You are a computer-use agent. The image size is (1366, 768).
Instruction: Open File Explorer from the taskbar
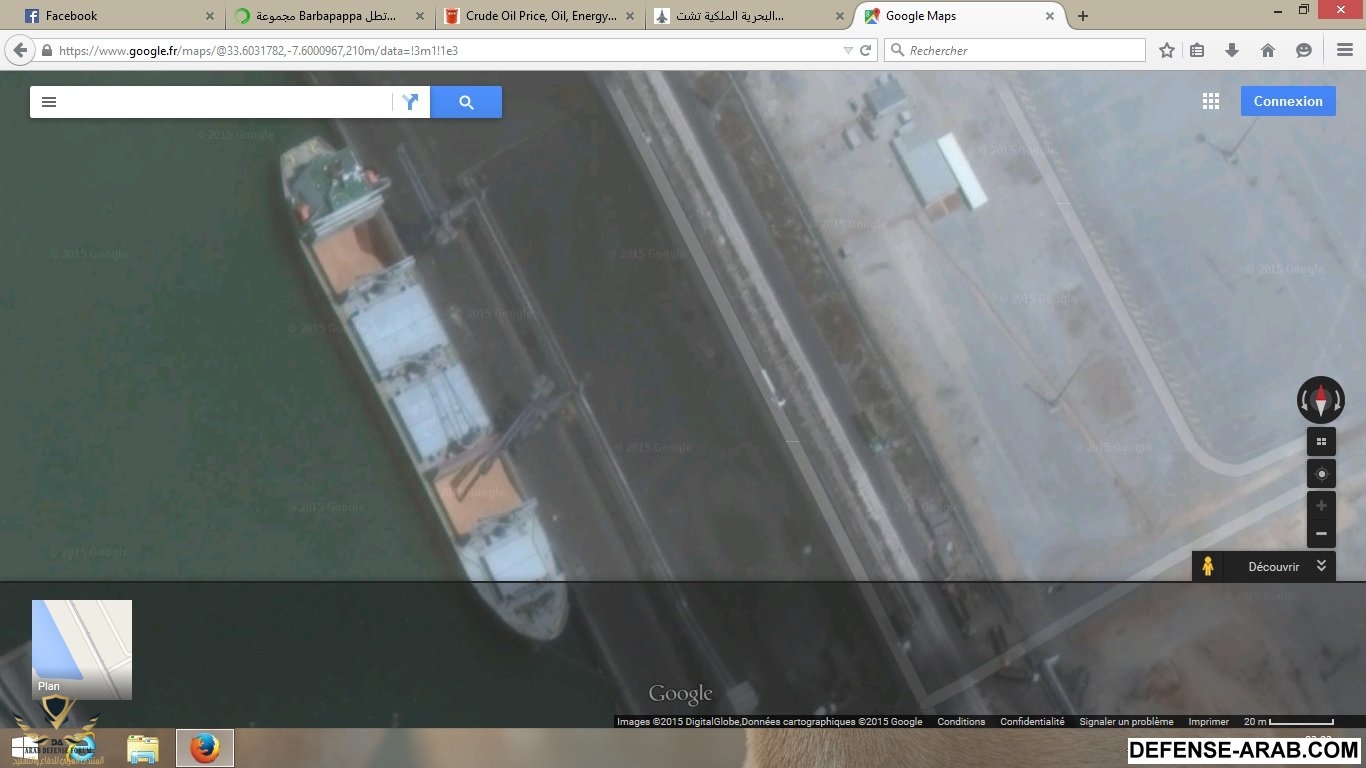[x=143, y=748]
